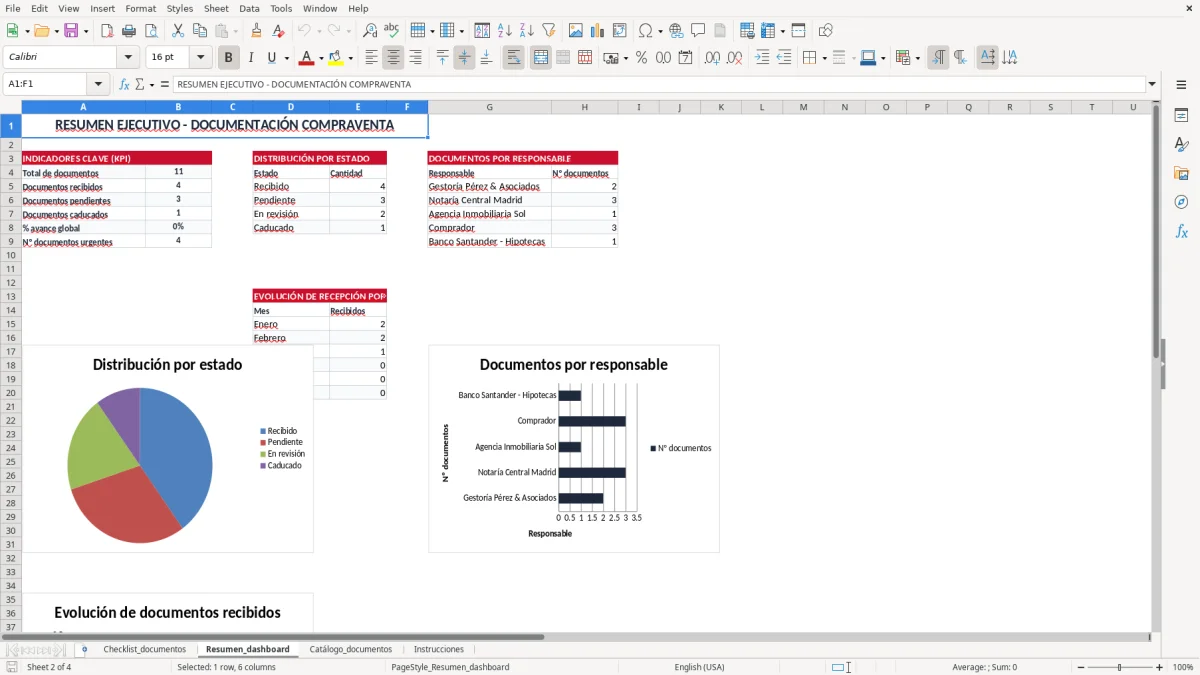Image resolution: width=1200 pixels, height=675 pixels.
Task: Open Function Wizard fx icon
Action: 124,85
